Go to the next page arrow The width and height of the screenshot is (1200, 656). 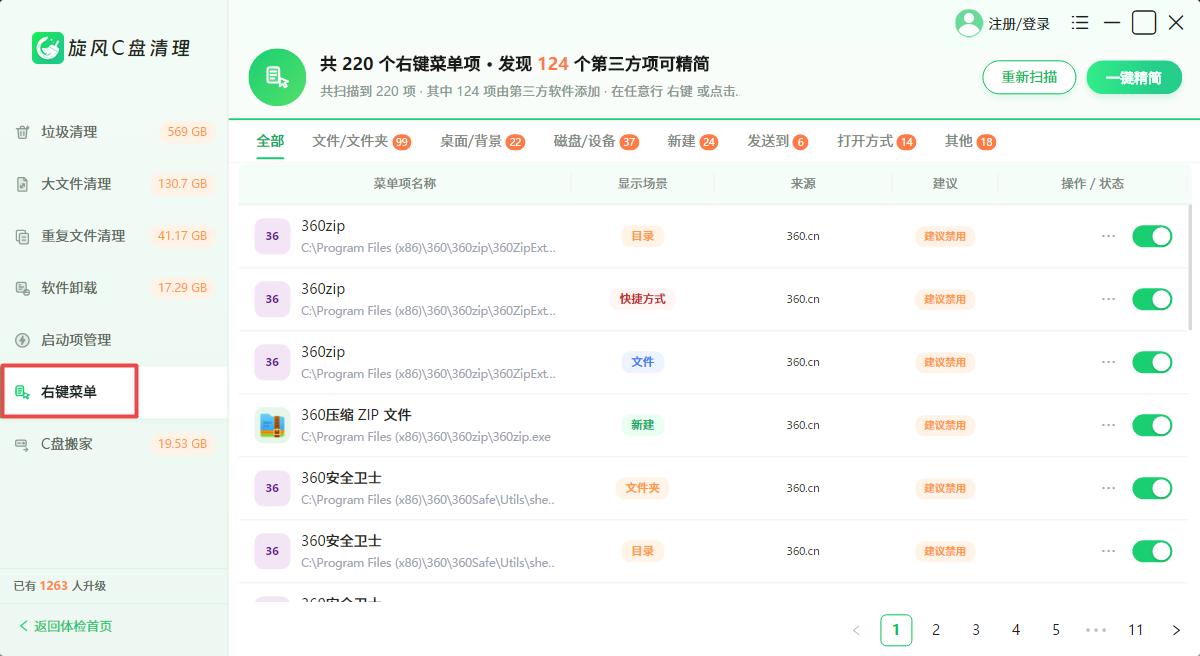coord(1176,630)
